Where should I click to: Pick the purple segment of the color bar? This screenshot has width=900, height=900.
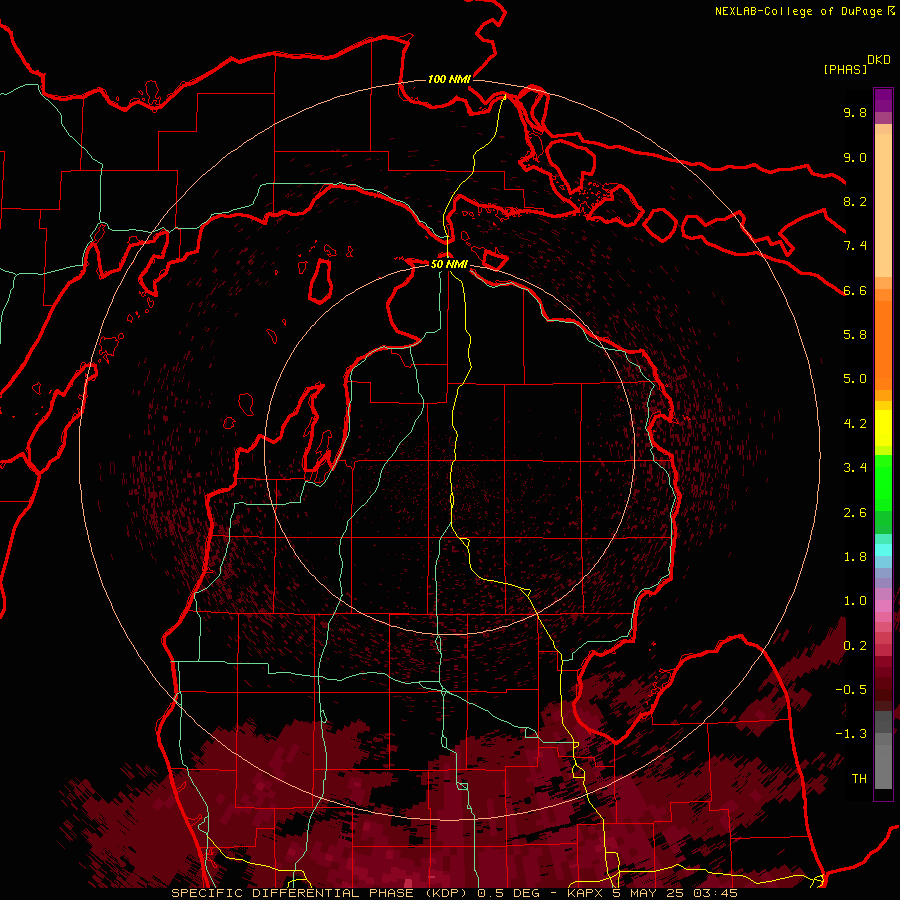pyautogui.click(x=883, y=100)
